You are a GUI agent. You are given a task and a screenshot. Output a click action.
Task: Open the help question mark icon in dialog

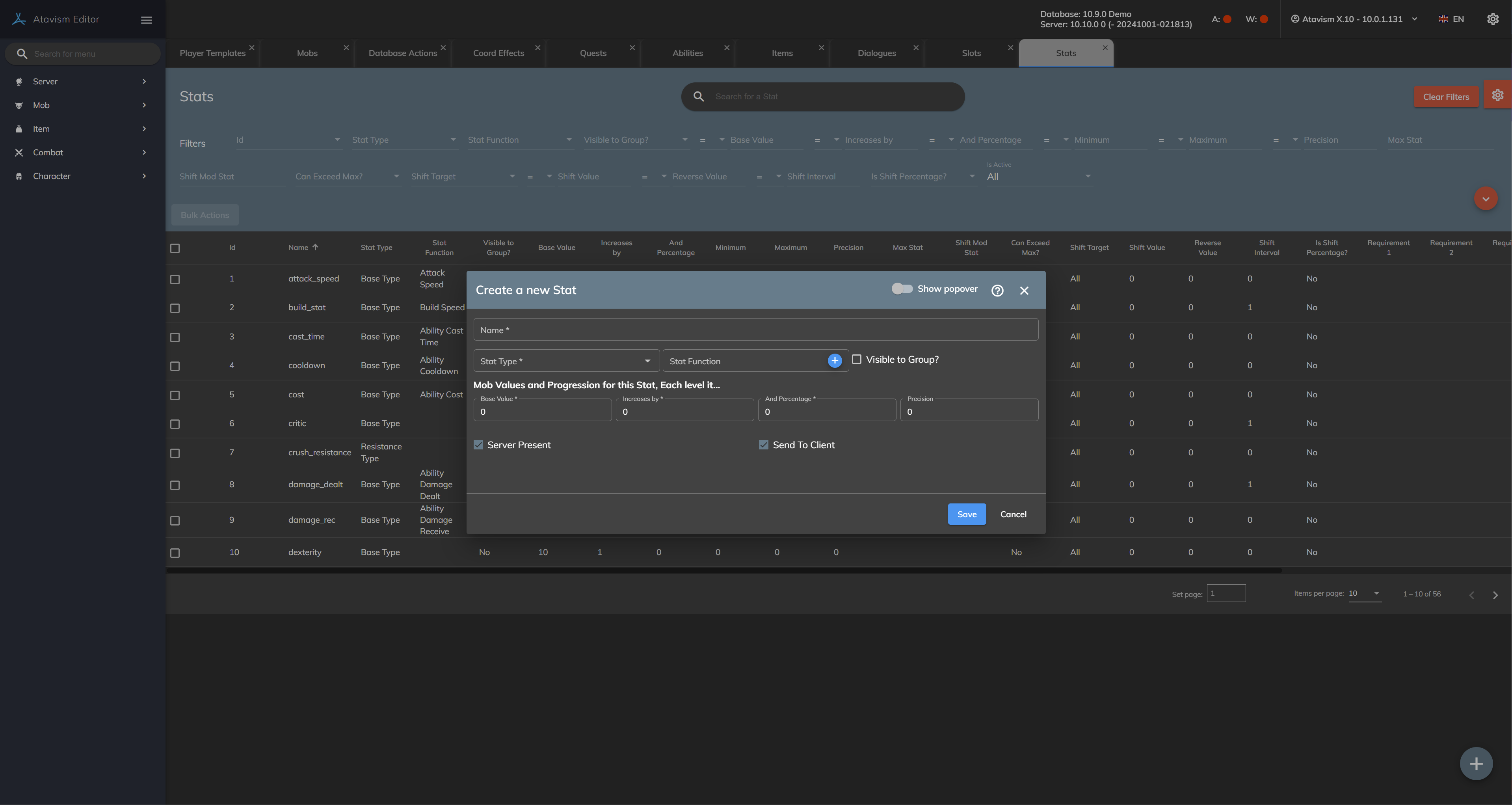click(997, 290)
